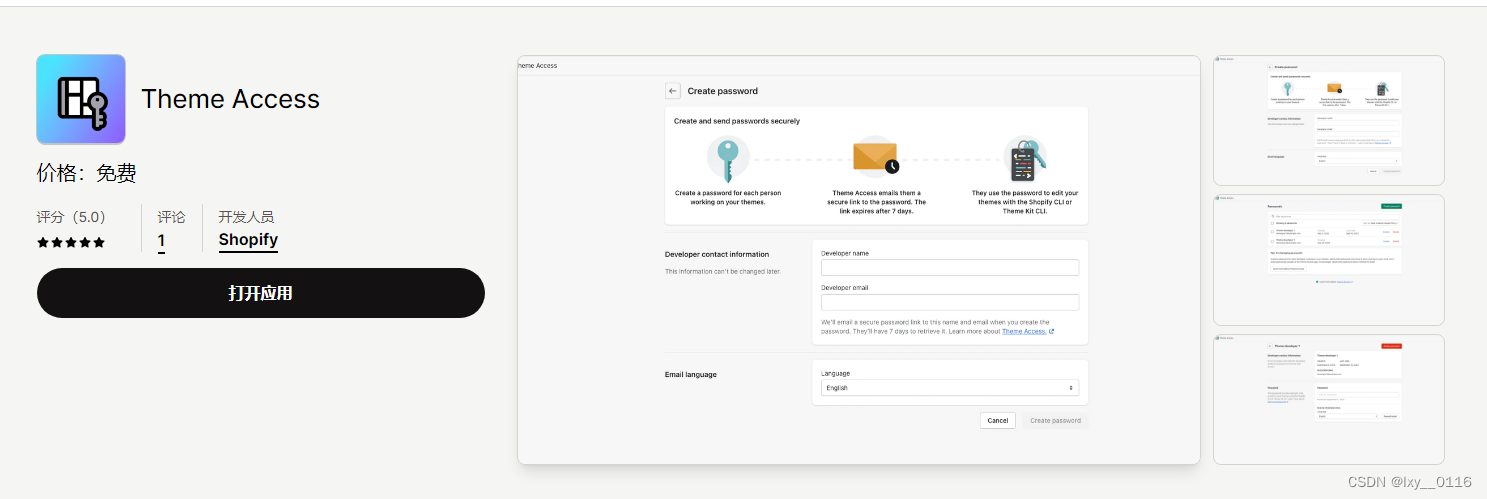Click the 'Developer contact information' label
The height and width of the screenshot is (499, 1487).
click(x=717, y=255)
